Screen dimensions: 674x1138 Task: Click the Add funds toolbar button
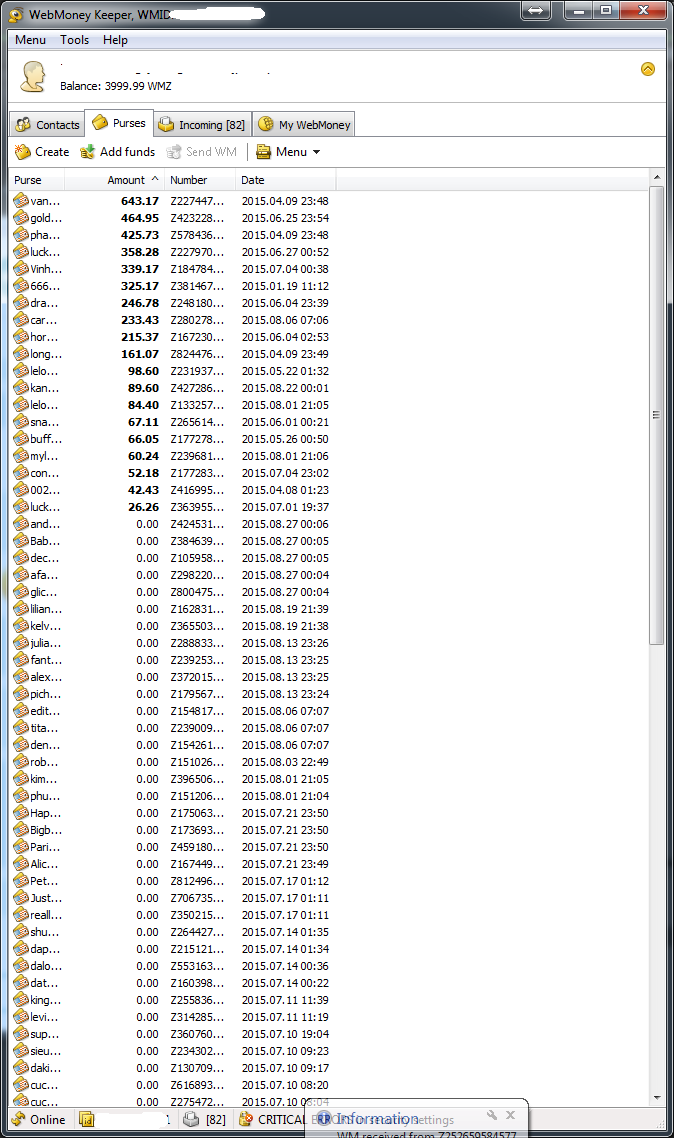pos(118,152)
